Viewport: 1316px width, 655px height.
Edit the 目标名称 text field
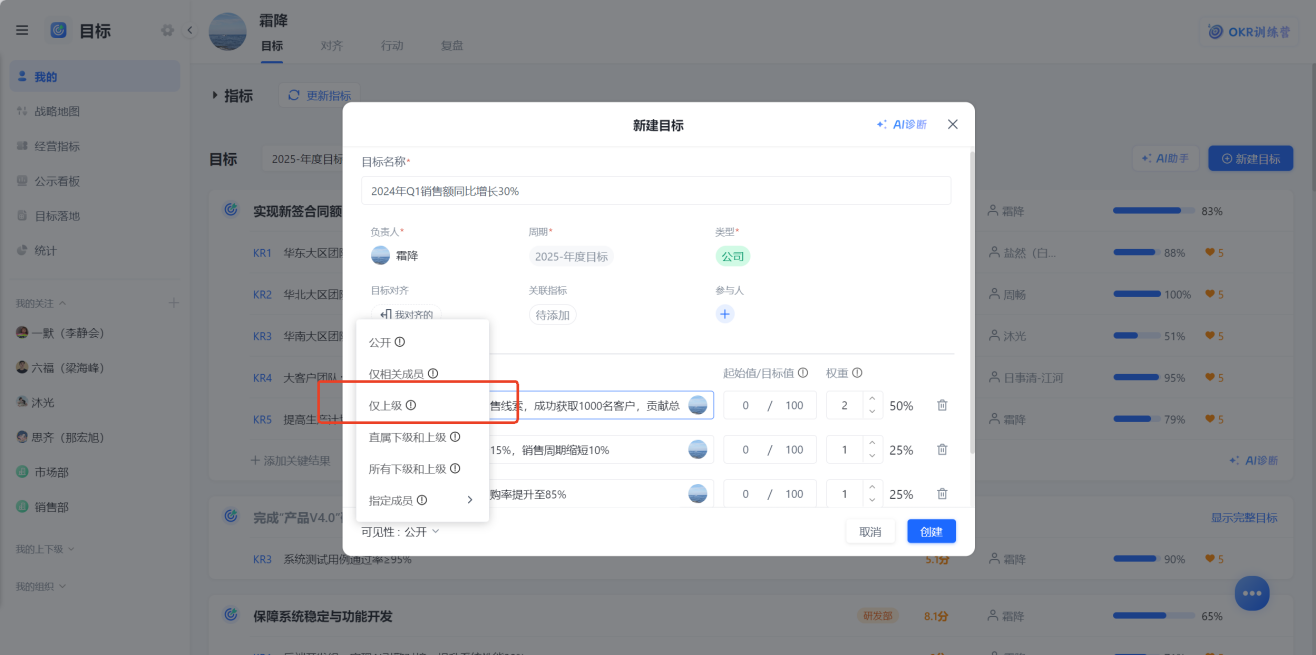[656, 190]
